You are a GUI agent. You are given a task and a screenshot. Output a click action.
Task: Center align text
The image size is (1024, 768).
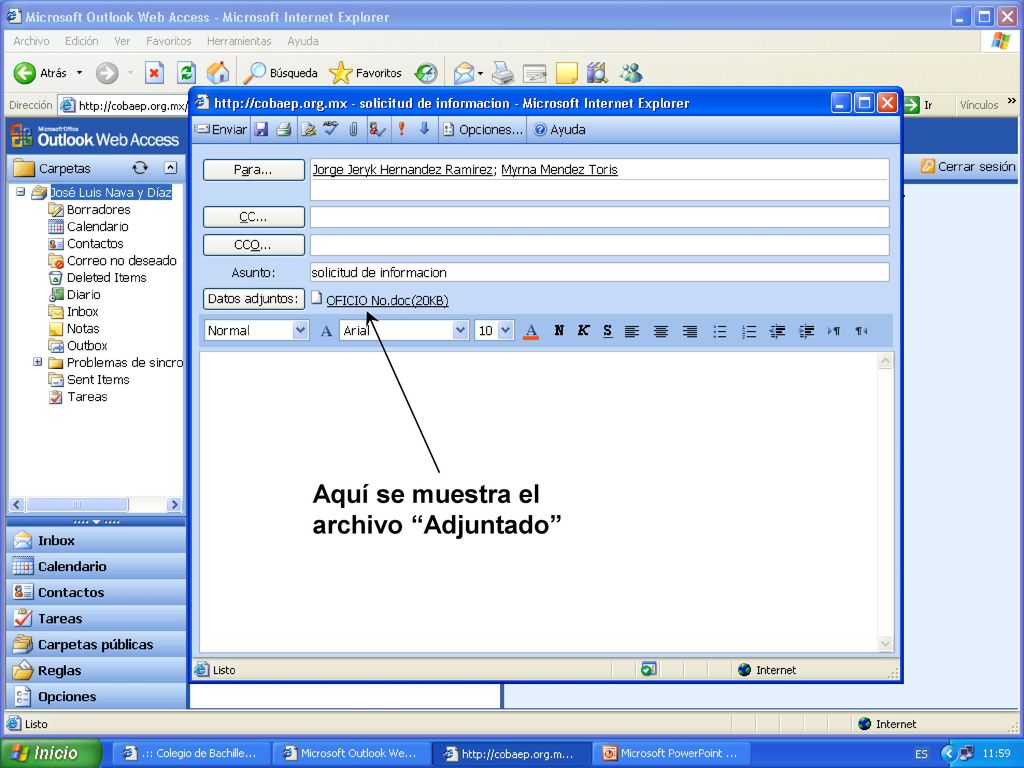coord(660,331)
